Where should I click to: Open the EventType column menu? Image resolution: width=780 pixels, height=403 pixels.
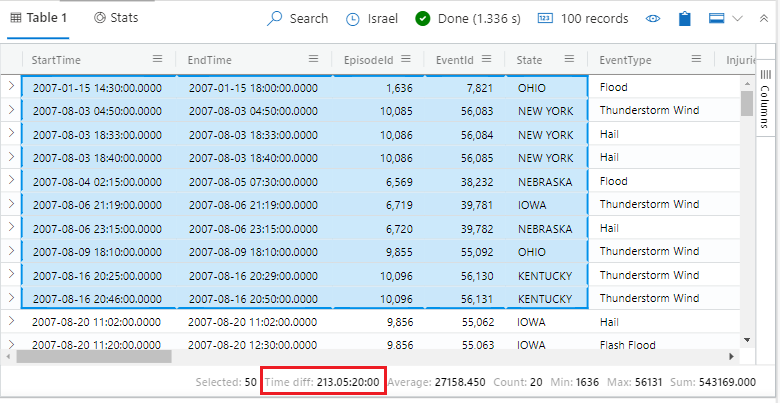click(x=696, y=59)
